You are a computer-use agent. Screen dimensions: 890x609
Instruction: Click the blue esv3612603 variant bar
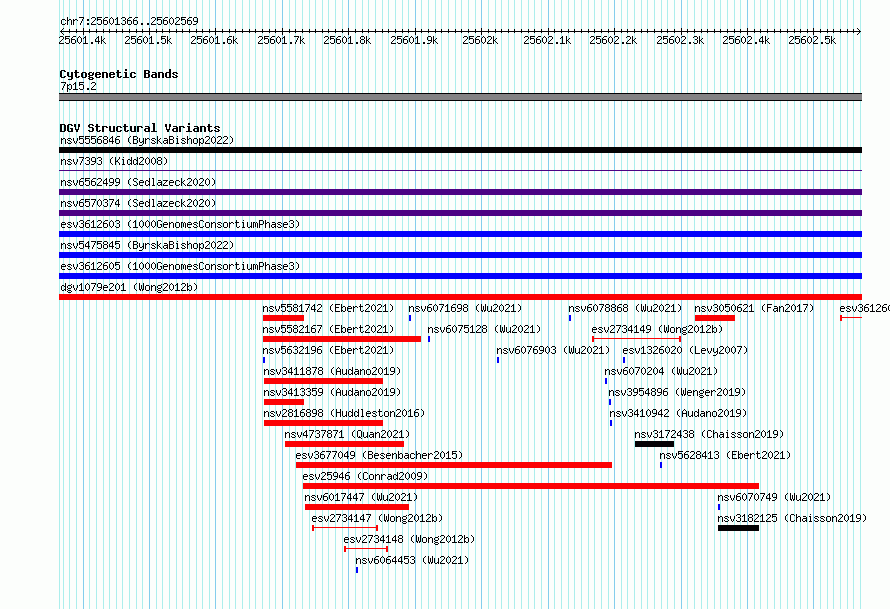[460, 234]
